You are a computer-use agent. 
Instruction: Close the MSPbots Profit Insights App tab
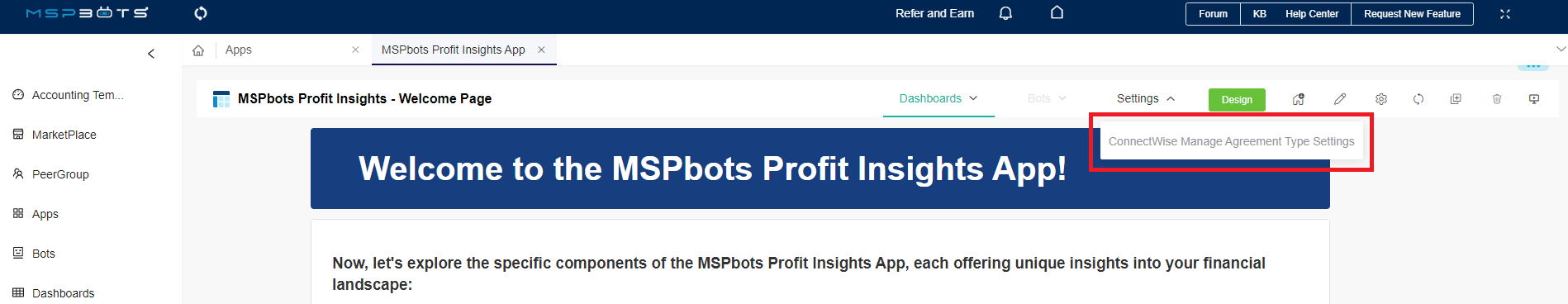[x=541, y=50]
